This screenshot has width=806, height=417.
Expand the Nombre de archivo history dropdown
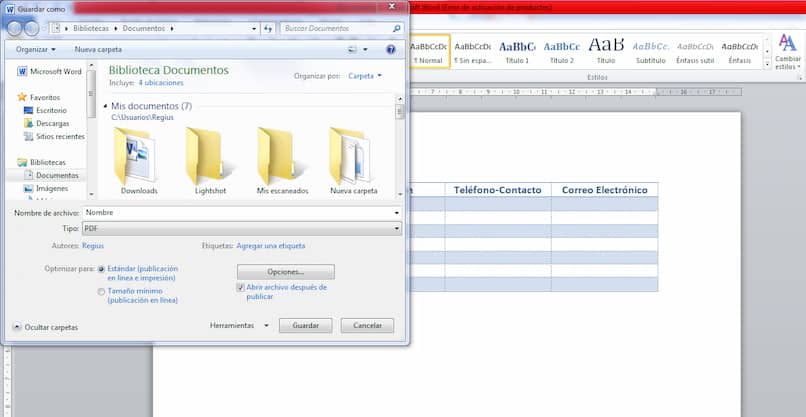[x=396, y=213]
